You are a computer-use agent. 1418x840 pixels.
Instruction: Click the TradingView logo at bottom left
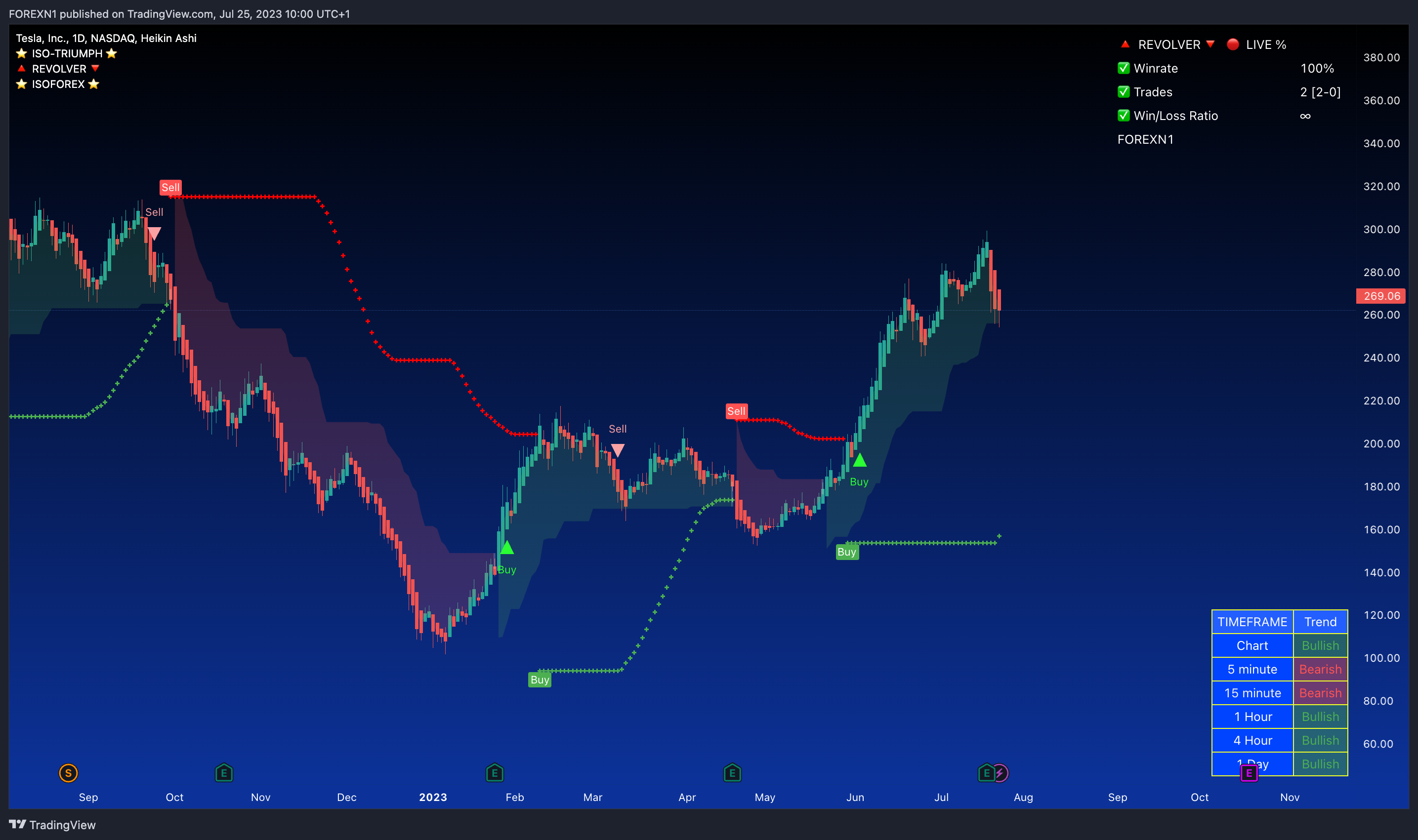pos(52,825)
